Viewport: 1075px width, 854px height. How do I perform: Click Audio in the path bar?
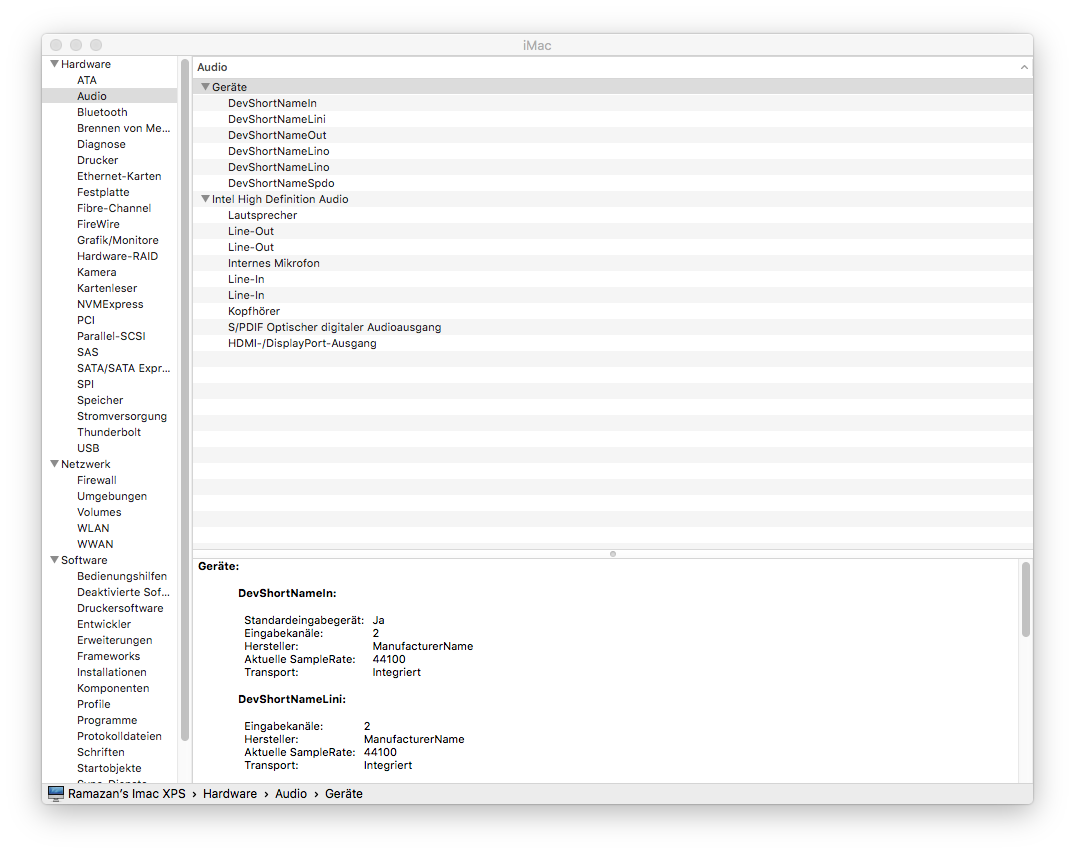(291, 794)
